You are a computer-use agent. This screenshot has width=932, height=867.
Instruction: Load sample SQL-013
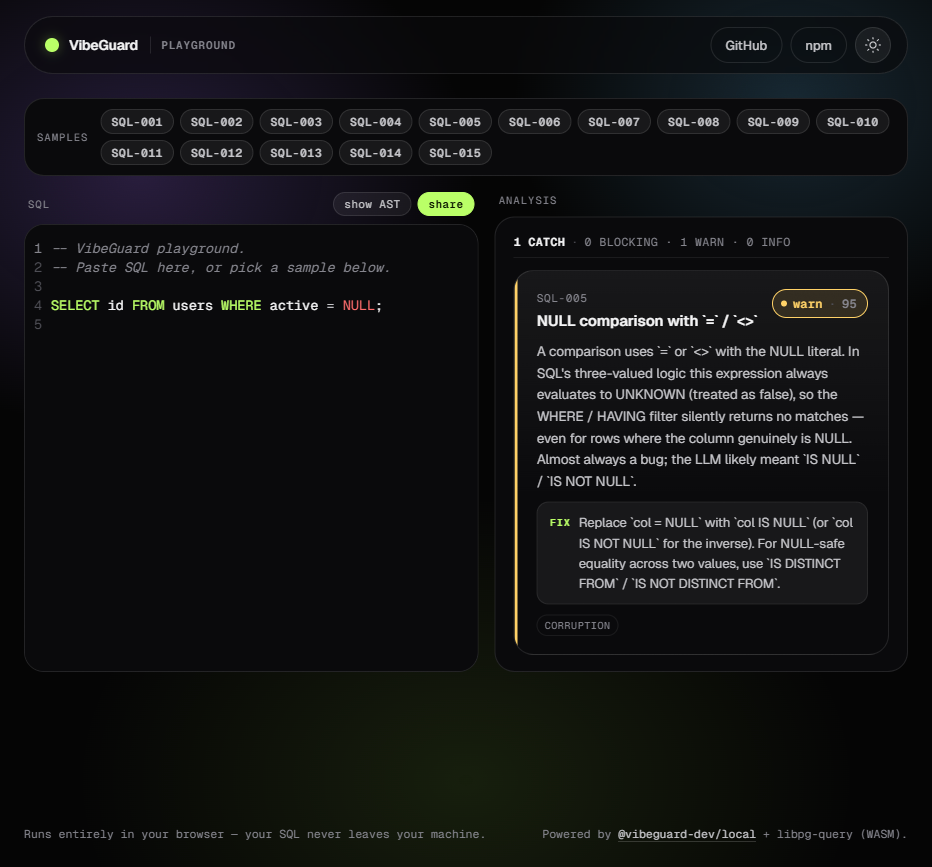coord(296,153)
